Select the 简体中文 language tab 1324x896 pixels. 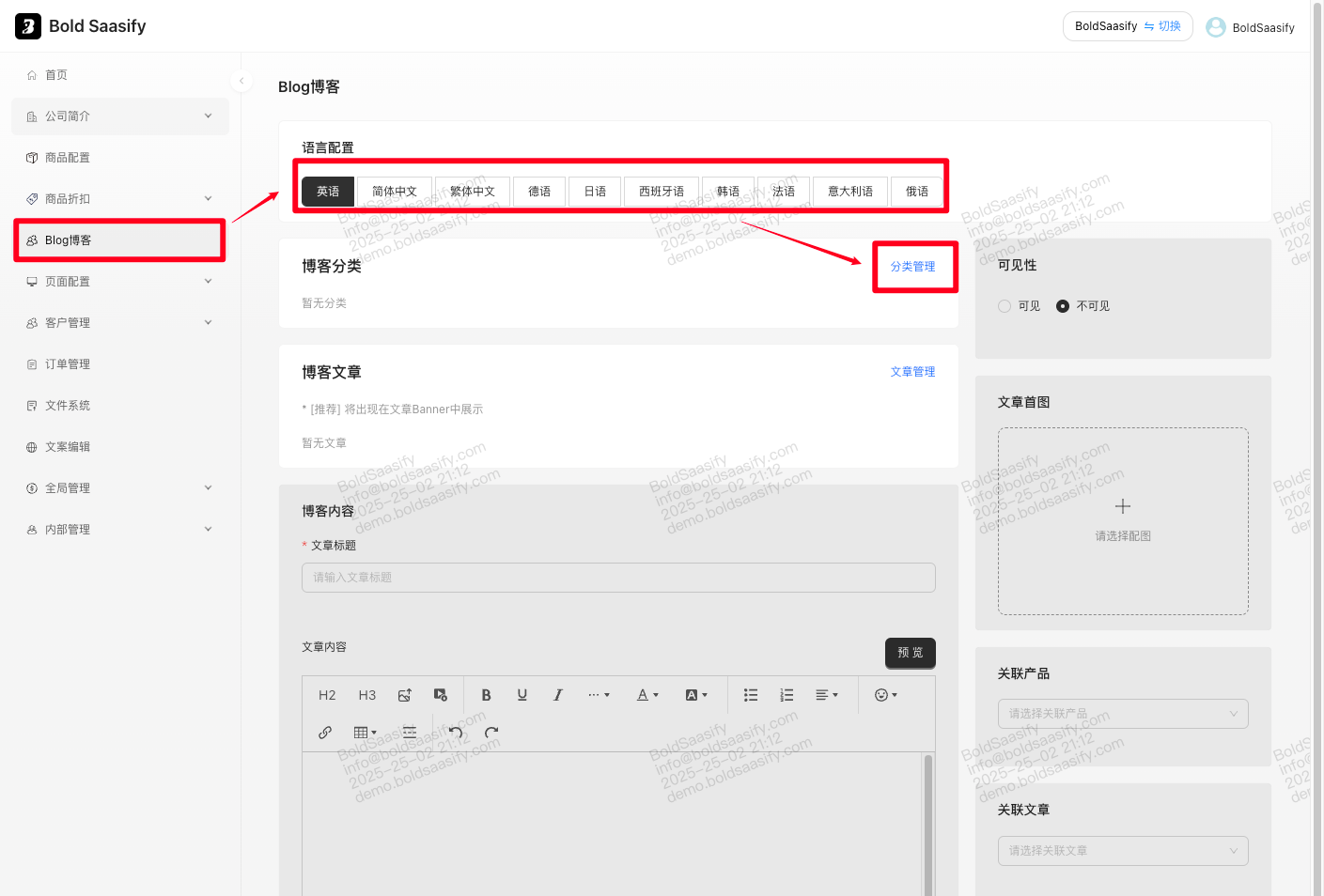click(x=395, y=192)
